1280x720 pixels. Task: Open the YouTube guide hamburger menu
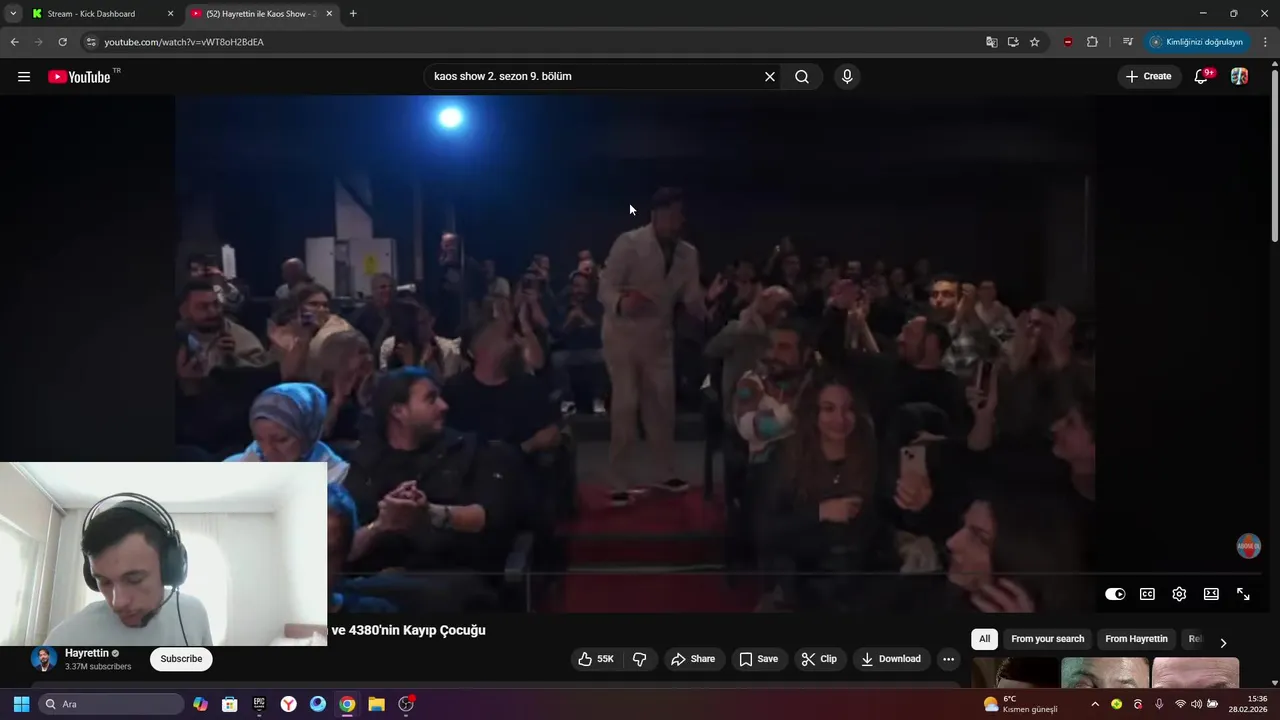(x=24, y=77)
